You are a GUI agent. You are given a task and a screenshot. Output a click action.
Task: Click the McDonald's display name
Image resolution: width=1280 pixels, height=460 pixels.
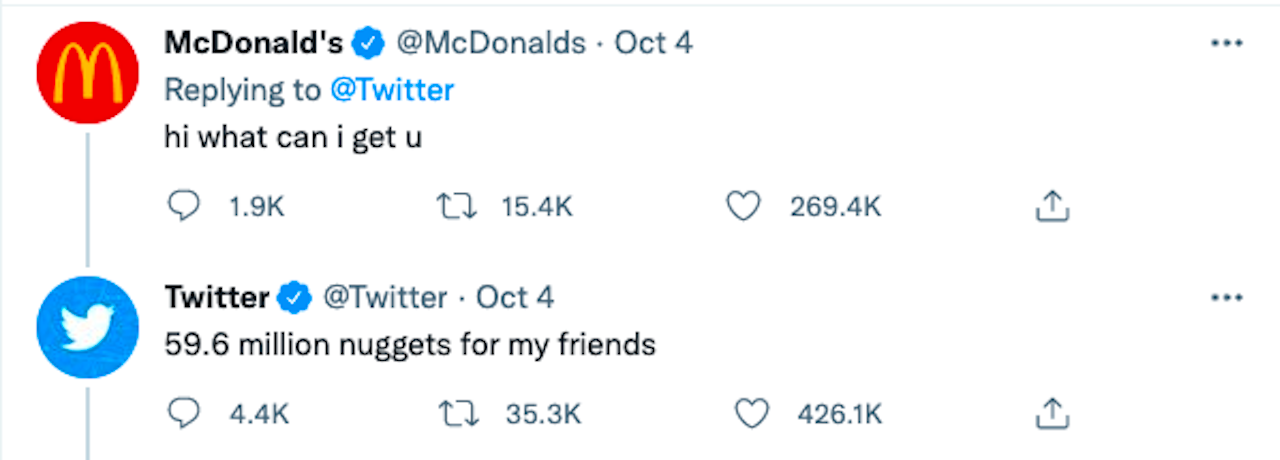point(253,43)
